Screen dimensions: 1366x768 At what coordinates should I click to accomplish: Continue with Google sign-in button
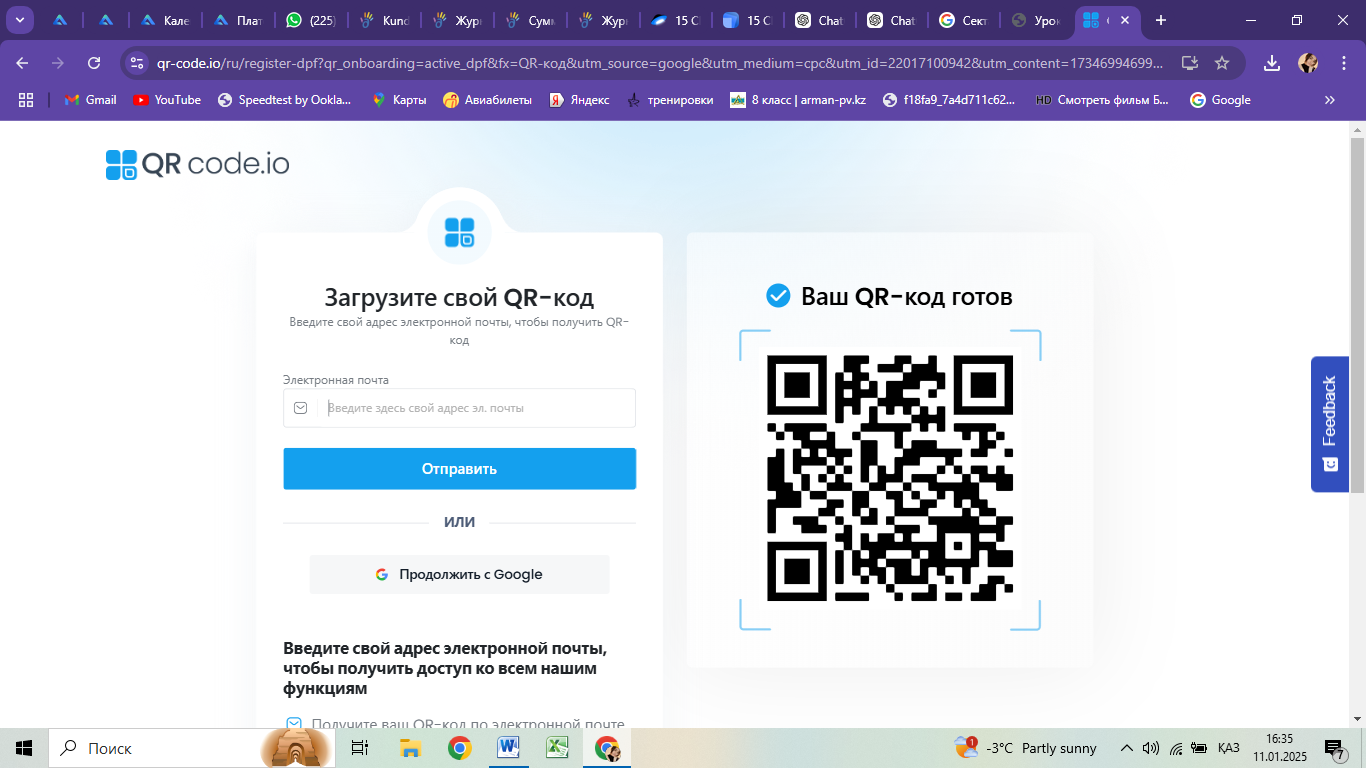[x=459, y=575]
